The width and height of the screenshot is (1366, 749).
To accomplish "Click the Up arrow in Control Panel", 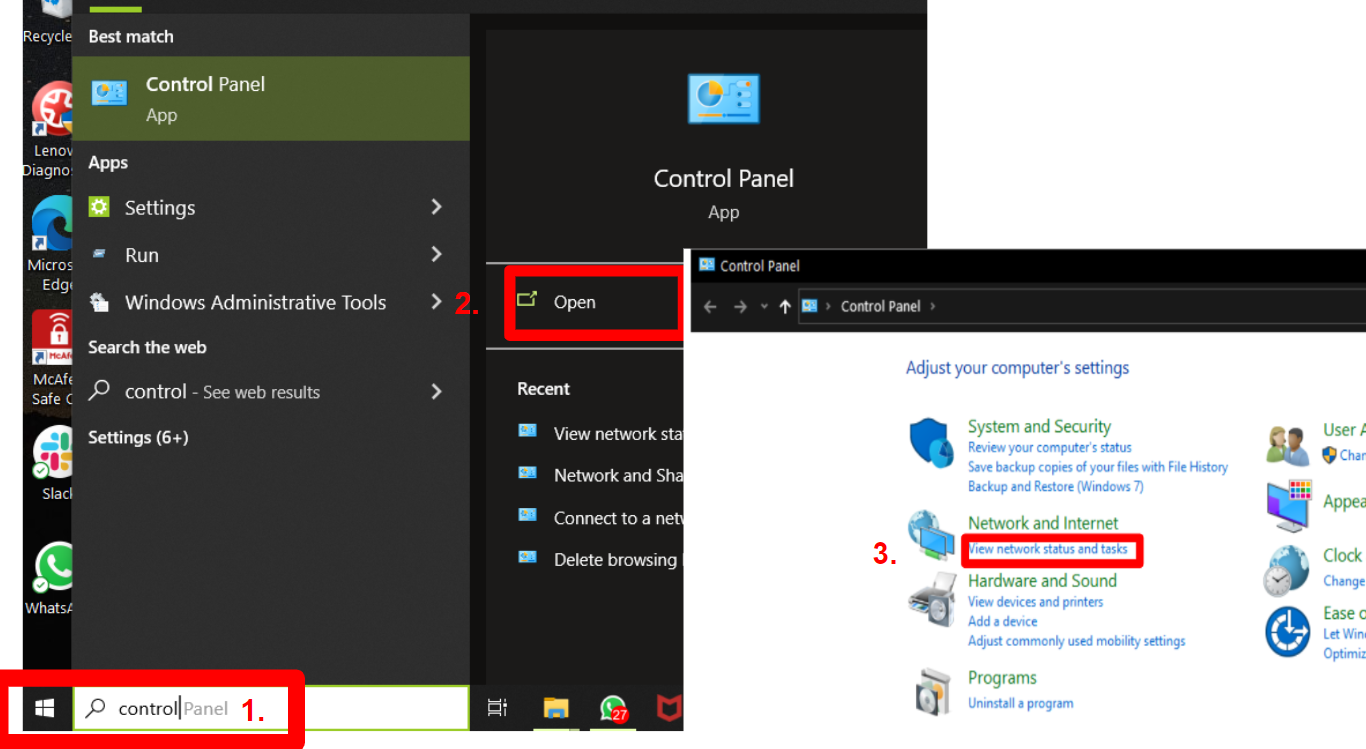I will 785,306.
